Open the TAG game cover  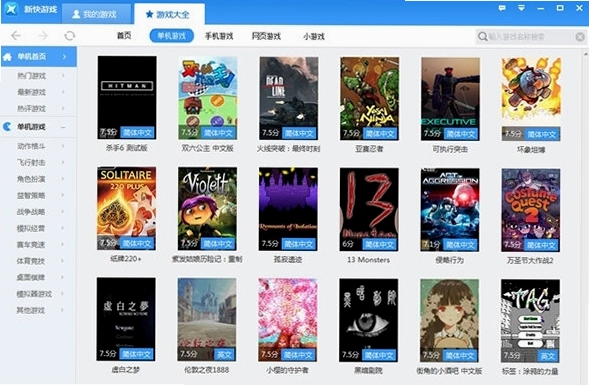point(530,321)
